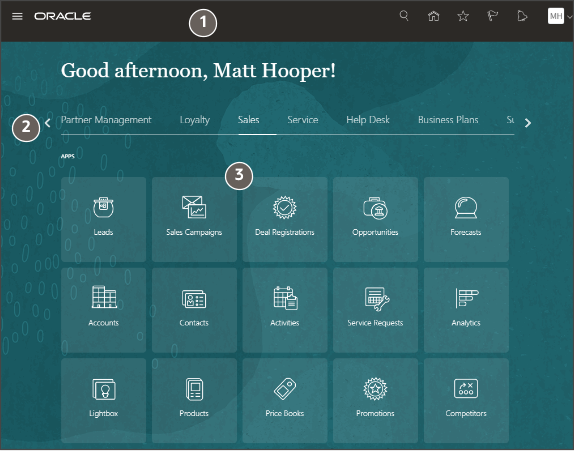Open the hamburger navigator menu
Image resolution: width=574 pixels, height=471 pixels.
coord(17,16)
